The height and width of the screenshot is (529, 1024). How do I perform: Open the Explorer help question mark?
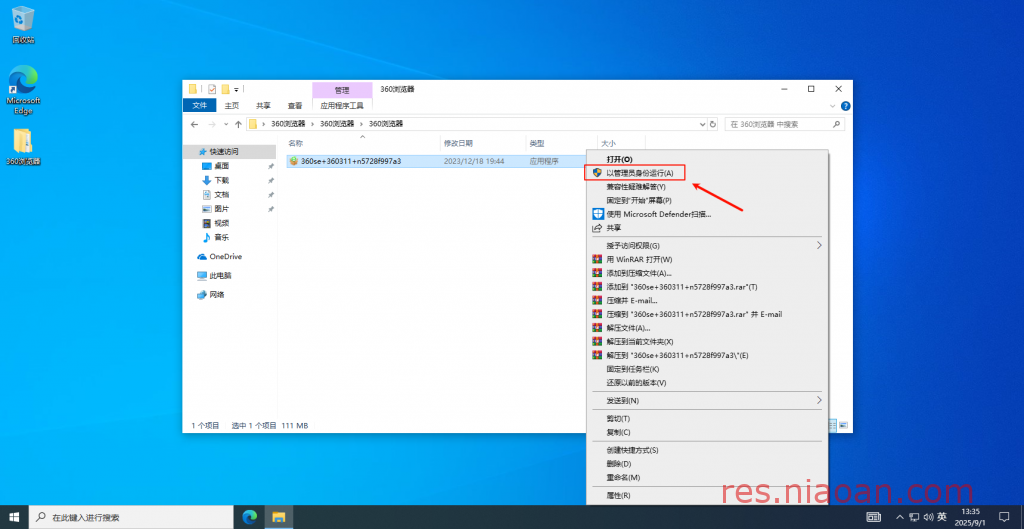846,106
